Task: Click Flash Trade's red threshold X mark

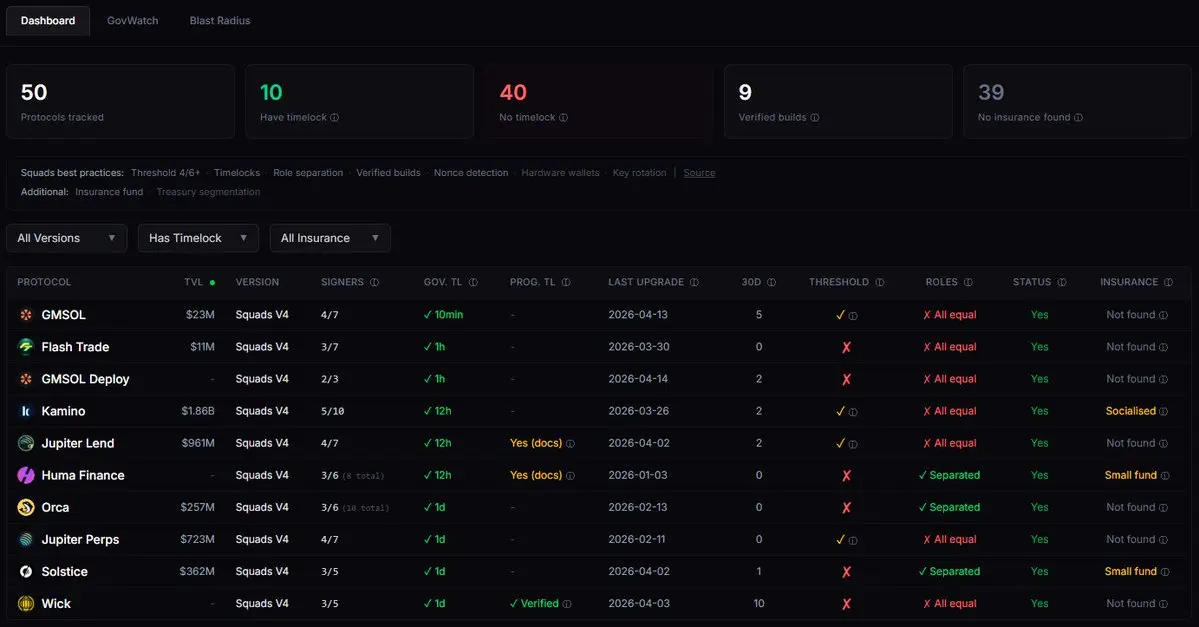Action: pyautogui.click(x=846, y=347)
